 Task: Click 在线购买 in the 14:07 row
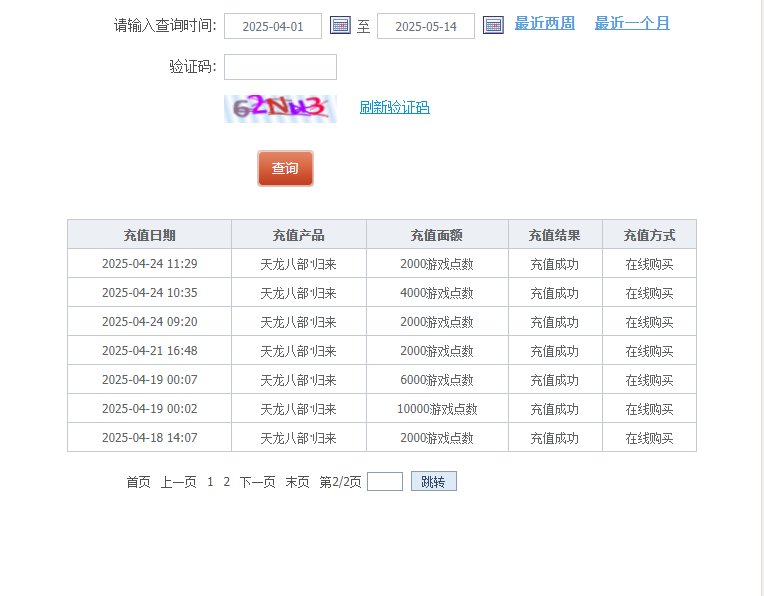click(649, 438)
